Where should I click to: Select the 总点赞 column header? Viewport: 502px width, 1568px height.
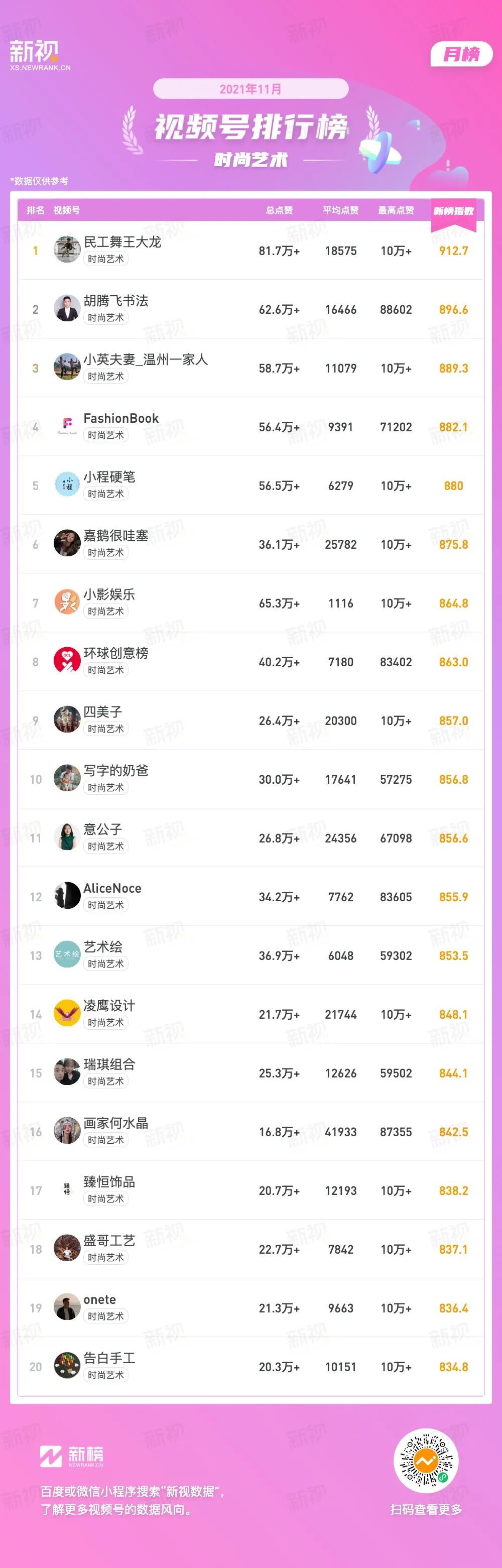(x=279, y=210)
